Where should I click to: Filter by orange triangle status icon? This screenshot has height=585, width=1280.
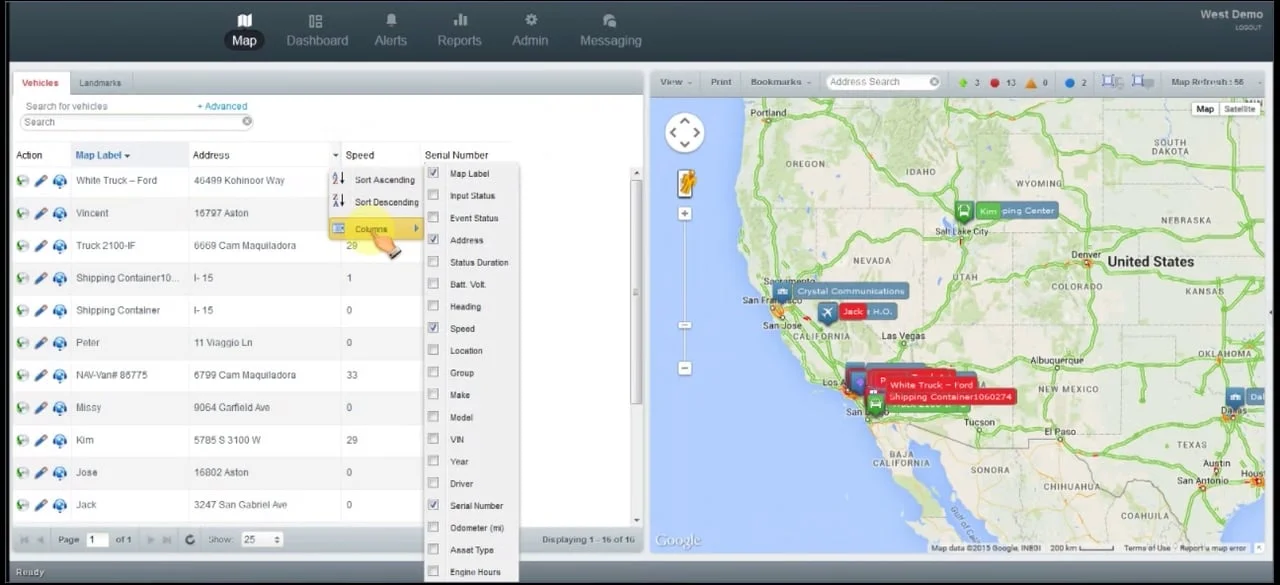pos(1031,82)
